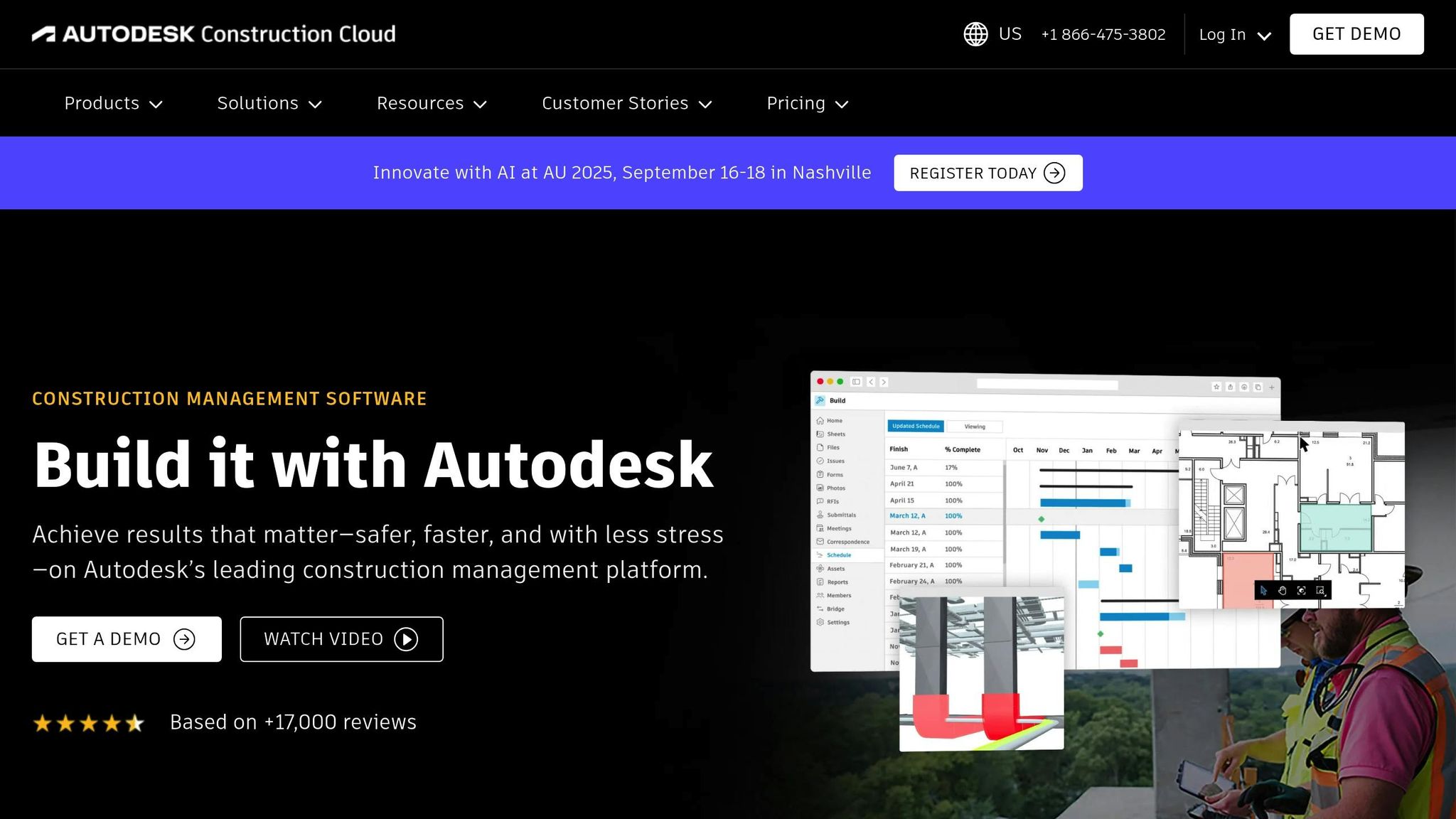Viewport: 1456px width, 819px height.
Task: Select the Viewing tab in the preview
Action: click(975, 427)
